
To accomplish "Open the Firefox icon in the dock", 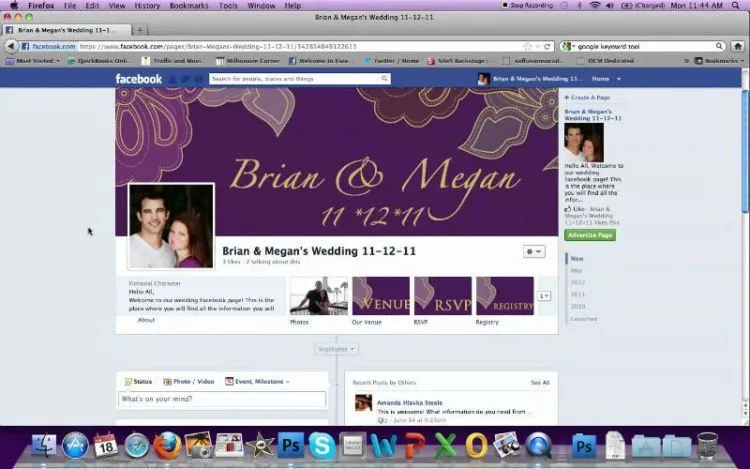I will (167, 446).
